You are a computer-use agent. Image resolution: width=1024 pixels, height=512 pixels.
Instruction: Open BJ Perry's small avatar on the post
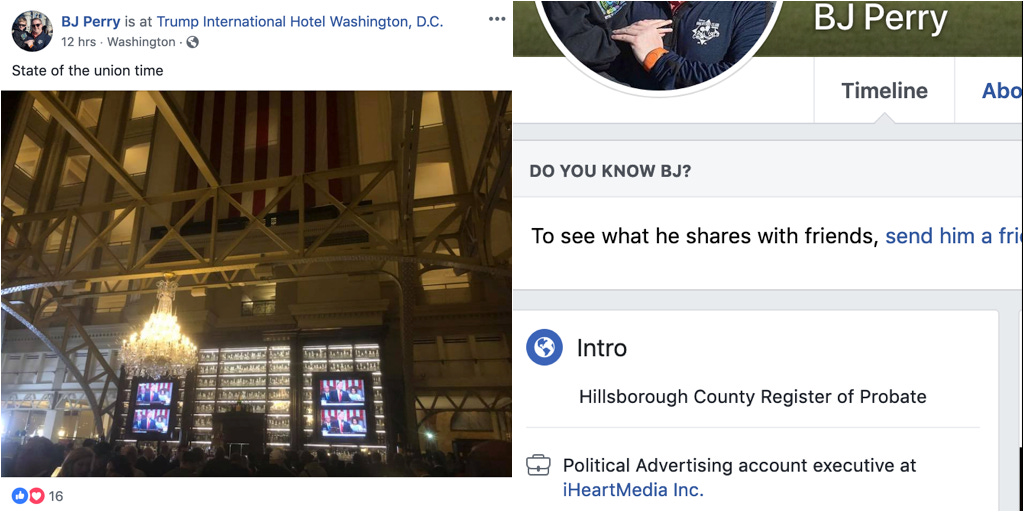click(x=32, y=31)
